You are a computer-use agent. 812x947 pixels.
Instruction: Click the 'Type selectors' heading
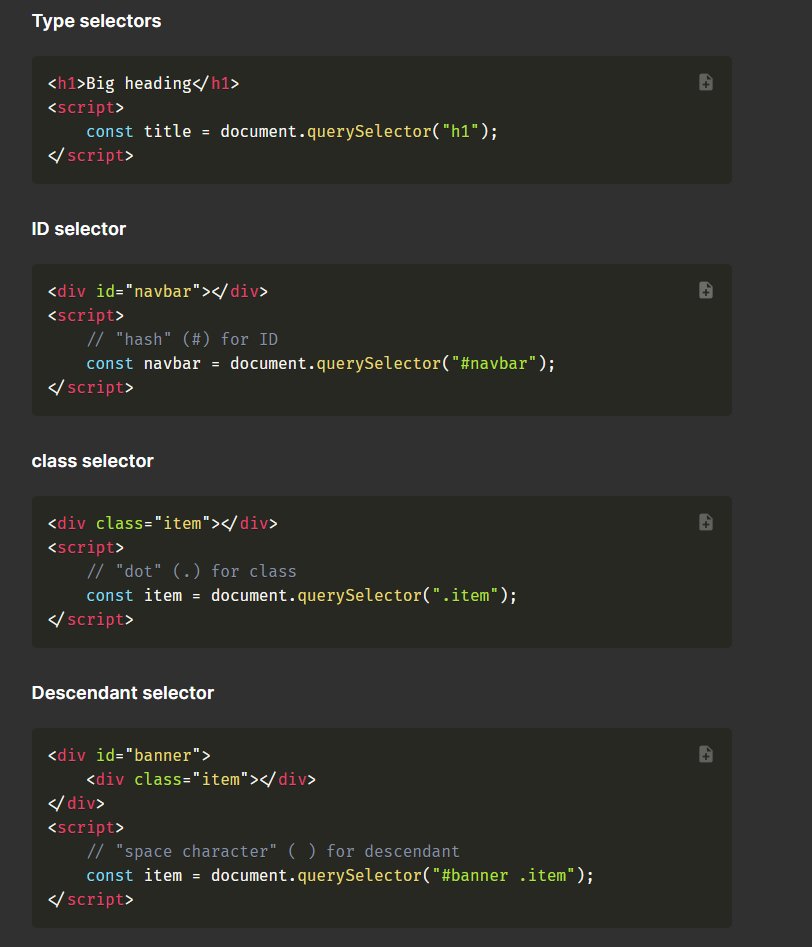coord(97,21)
